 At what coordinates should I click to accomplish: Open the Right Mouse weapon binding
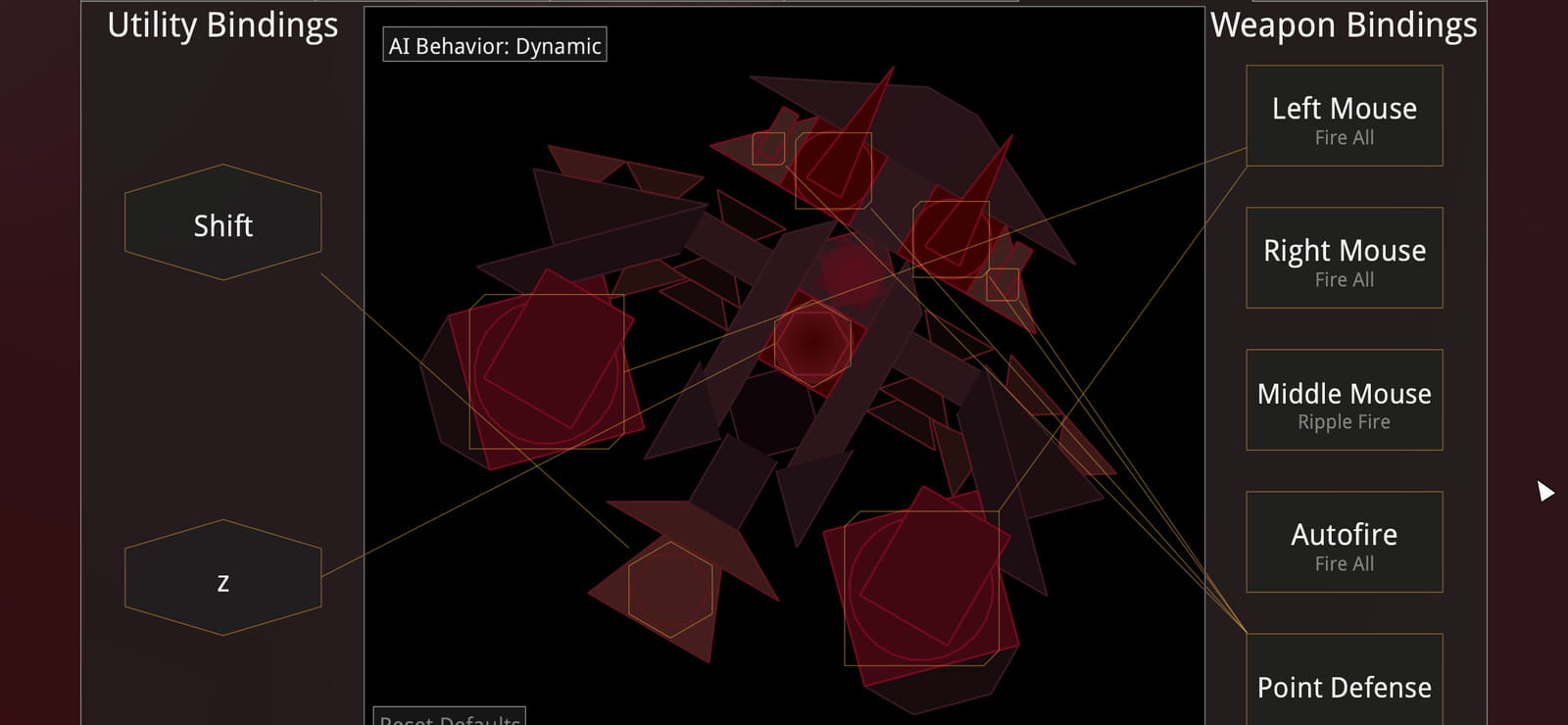pos(1344,258)
